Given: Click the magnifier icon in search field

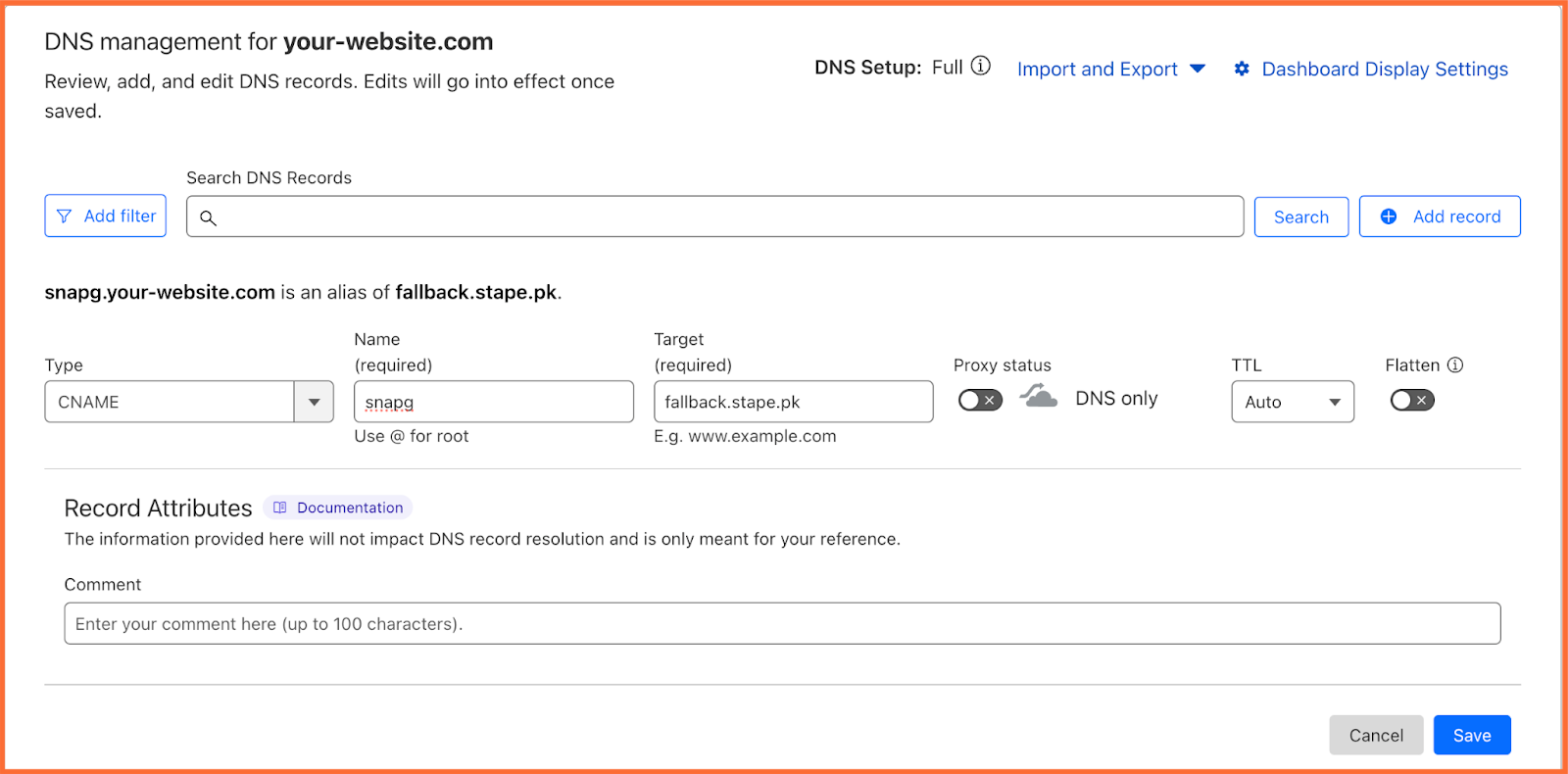Looking at the screenshot, I should click(208, 218).
